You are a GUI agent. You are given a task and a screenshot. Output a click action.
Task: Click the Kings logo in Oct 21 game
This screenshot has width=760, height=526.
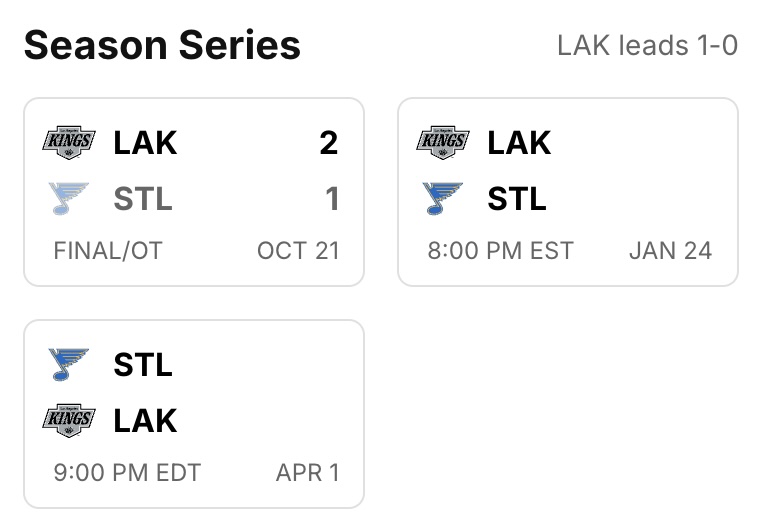pos(69,142)
